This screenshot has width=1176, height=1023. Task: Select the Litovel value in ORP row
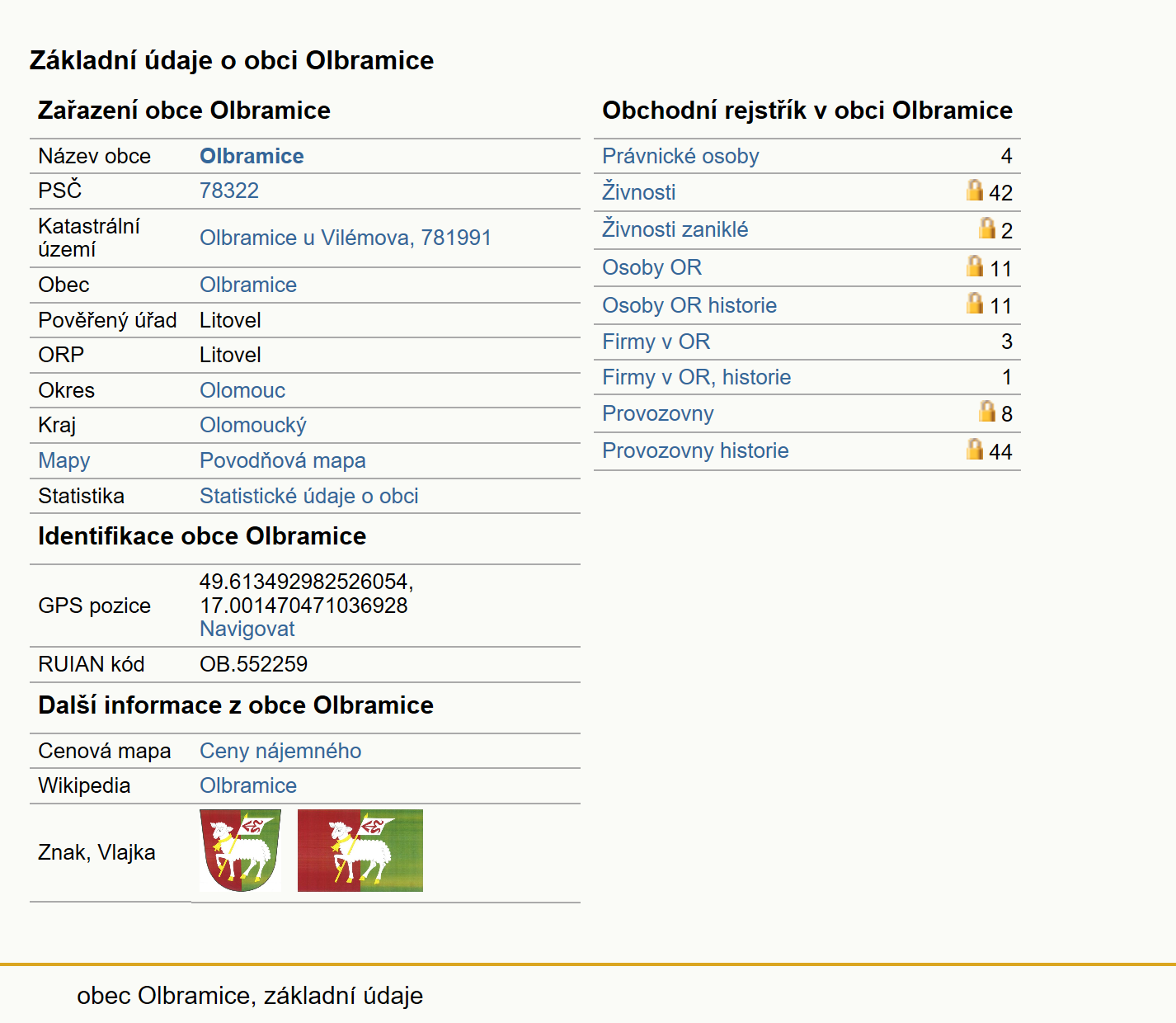[230, 355]
